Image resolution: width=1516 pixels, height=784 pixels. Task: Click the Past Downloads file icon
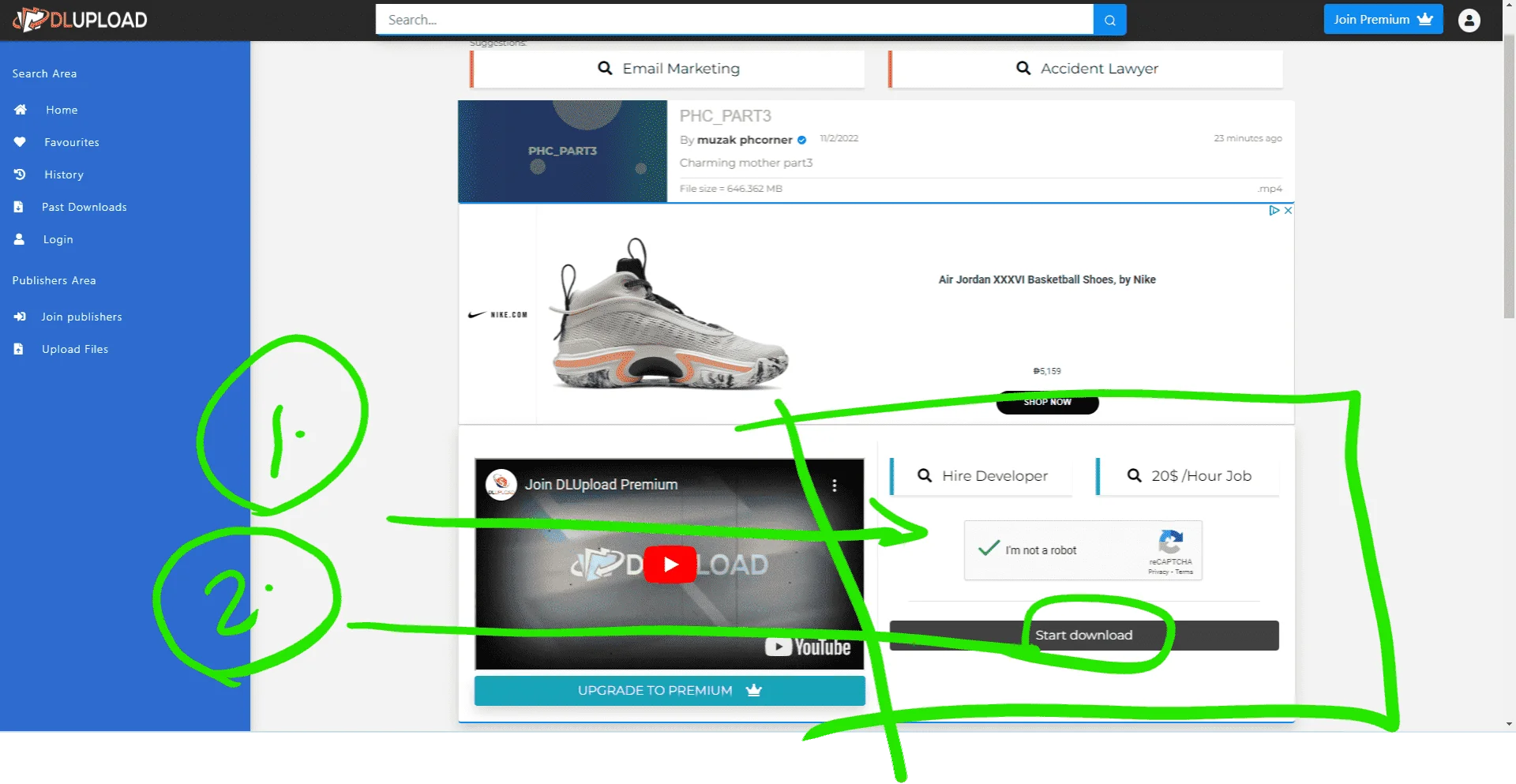click(18, 207)
